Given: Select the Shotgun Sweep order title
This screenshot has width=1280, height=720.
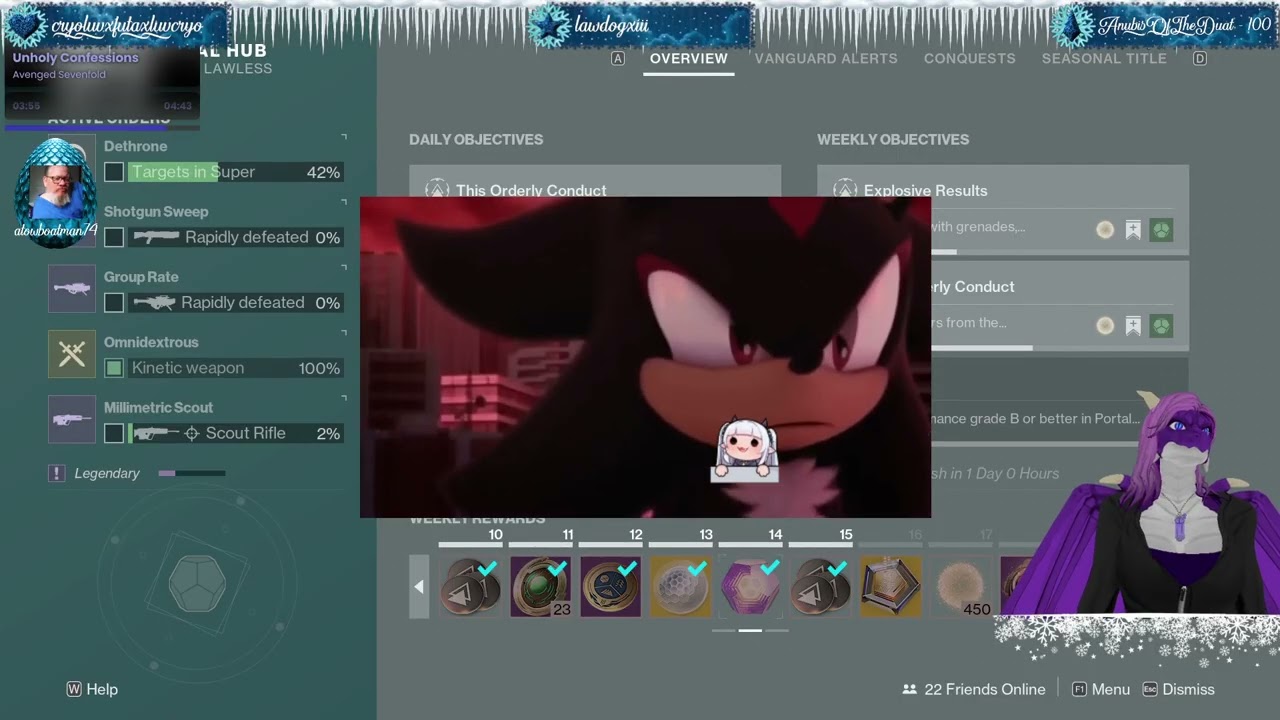Looking at the screenshot, I should [x=156, y=211].
